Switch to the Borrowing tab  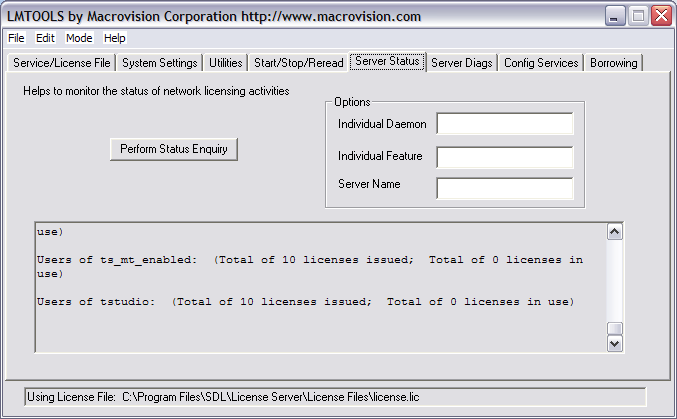(x=614, y=63)
